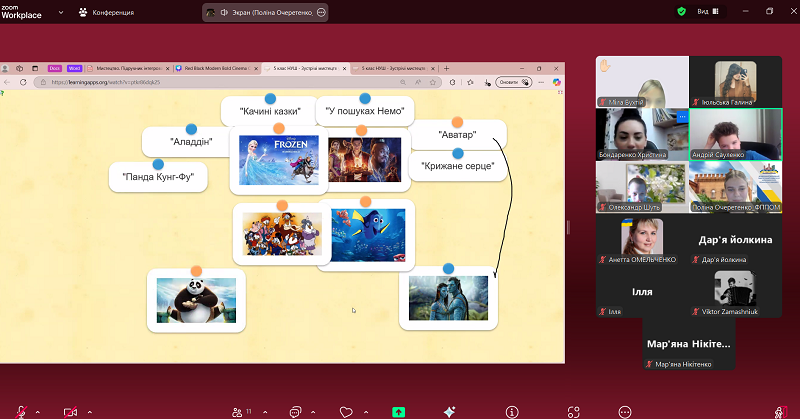Click the new tab plus button

click(446, 68)
